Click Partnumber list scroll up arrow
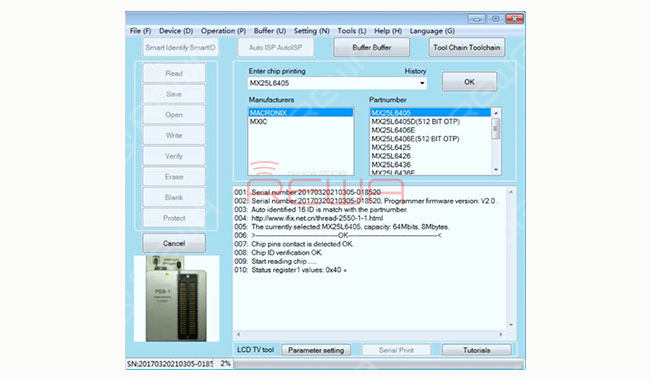Viewport: 650px width, 380px height. pyautogui.click(x=496, y=113)
